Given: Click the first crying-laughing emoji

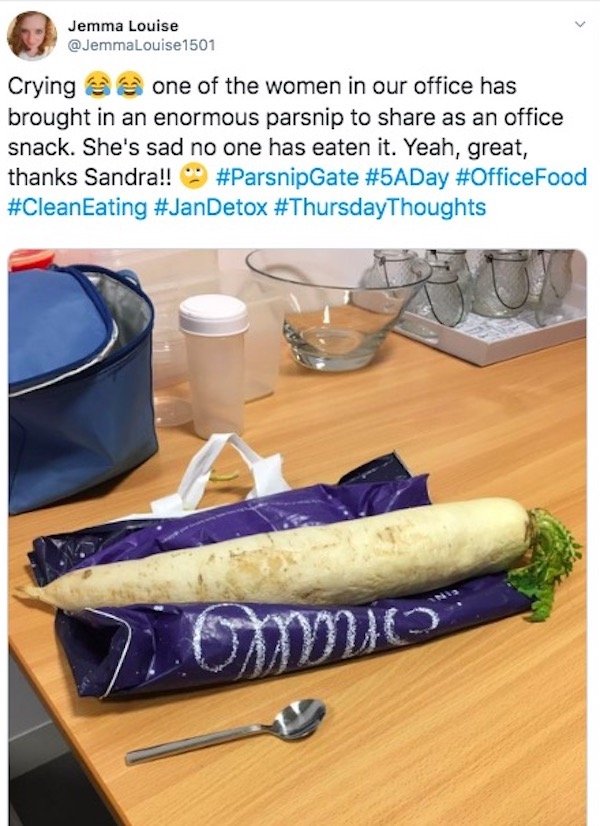Looking at the screenshot, I should coord(97,85).
